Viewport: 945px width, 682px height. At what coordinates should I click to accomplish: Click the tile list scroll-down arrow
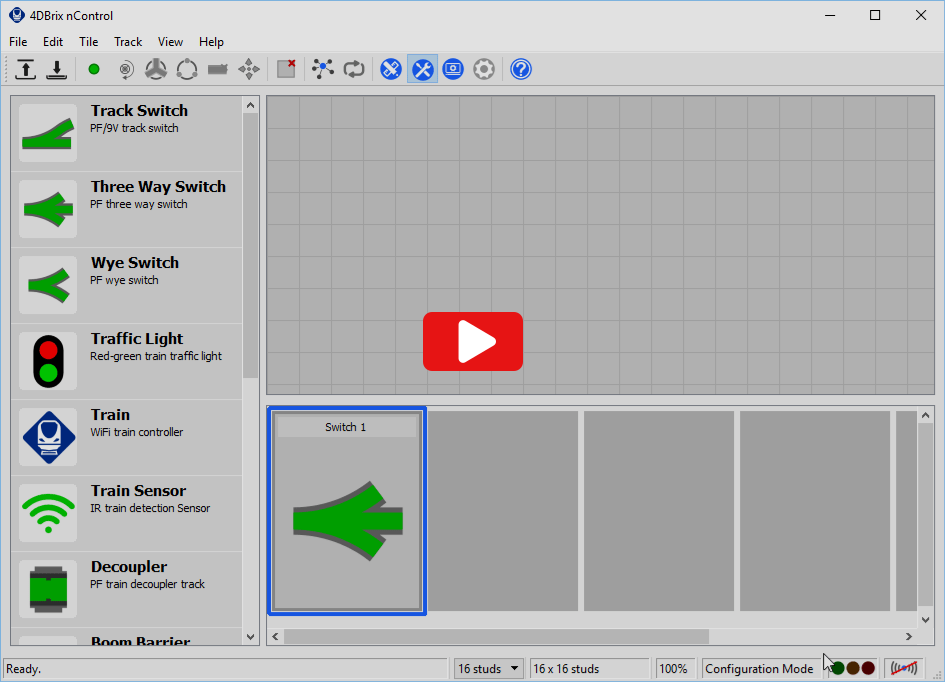[251, 636]
